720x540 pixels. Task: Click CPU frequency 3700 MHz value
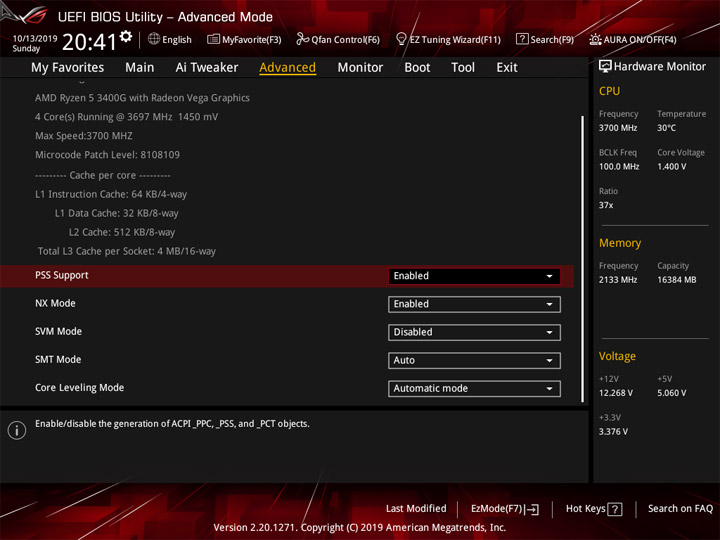[x=618, y=128]
